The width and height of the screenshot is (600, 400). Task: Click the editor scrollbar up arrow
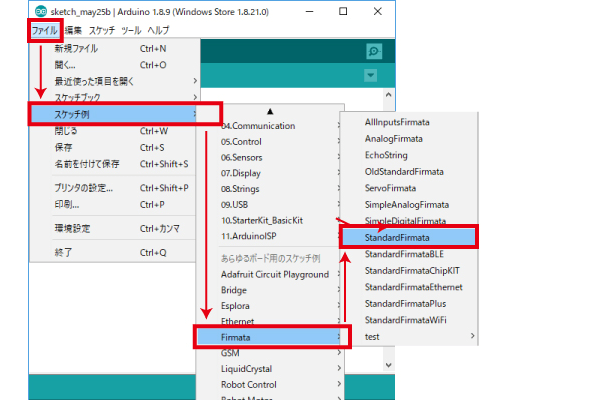coord(389,94)
